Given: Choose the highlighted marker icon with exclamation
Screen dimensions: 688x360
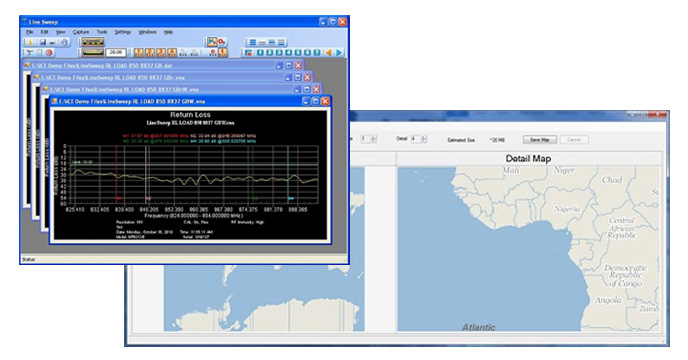Looking at the screenshot, I should 222,52.
